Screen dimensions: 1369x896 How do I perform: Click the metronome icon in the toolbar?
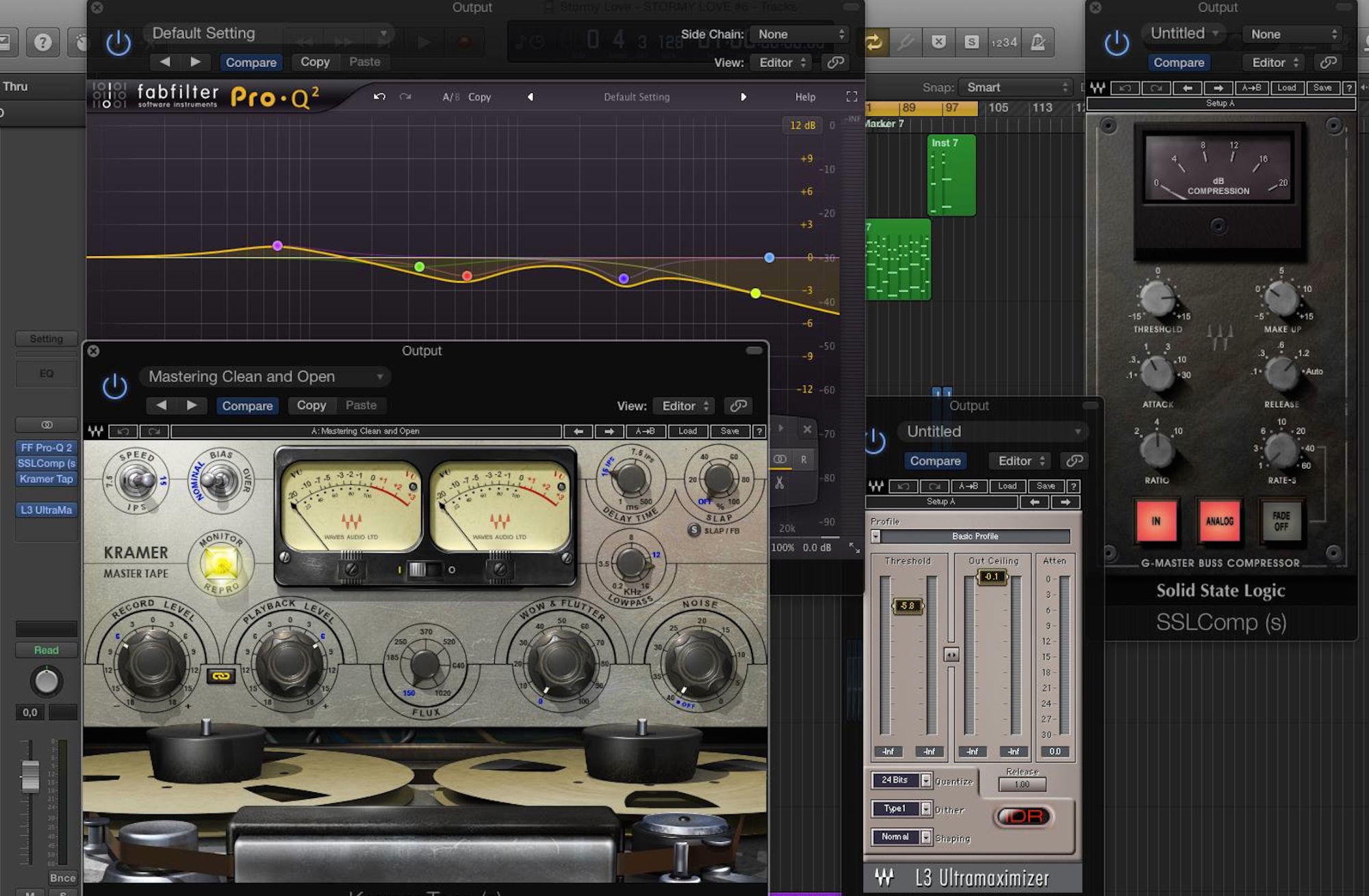(1038, 42)
